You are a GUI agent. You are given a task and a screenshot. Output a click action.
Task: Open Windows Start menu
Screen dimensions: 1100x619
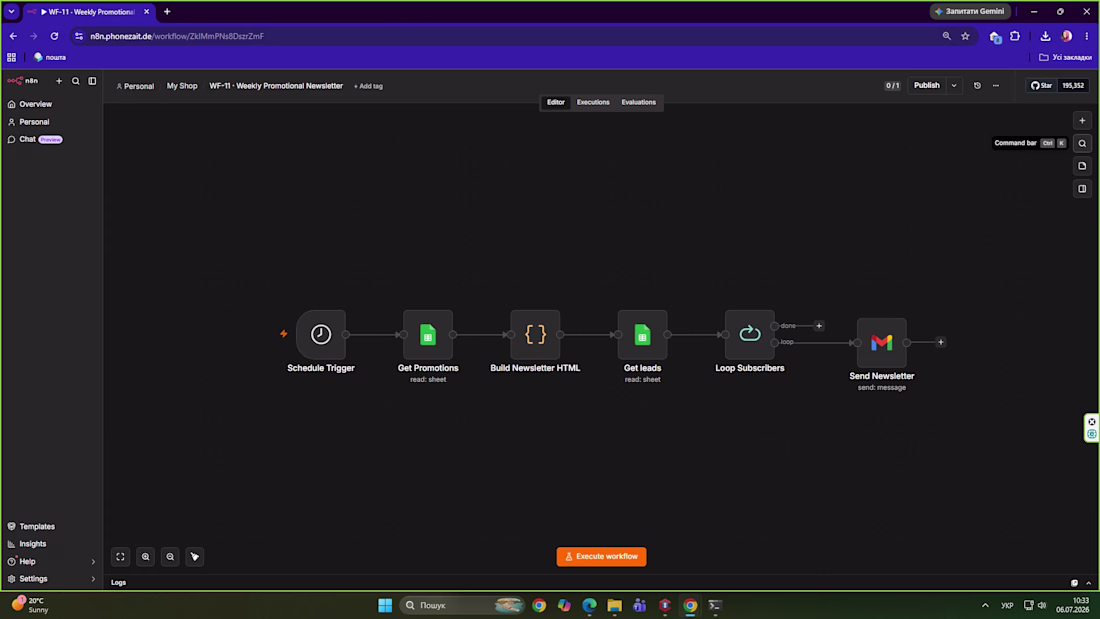click(x=385, y=605)
